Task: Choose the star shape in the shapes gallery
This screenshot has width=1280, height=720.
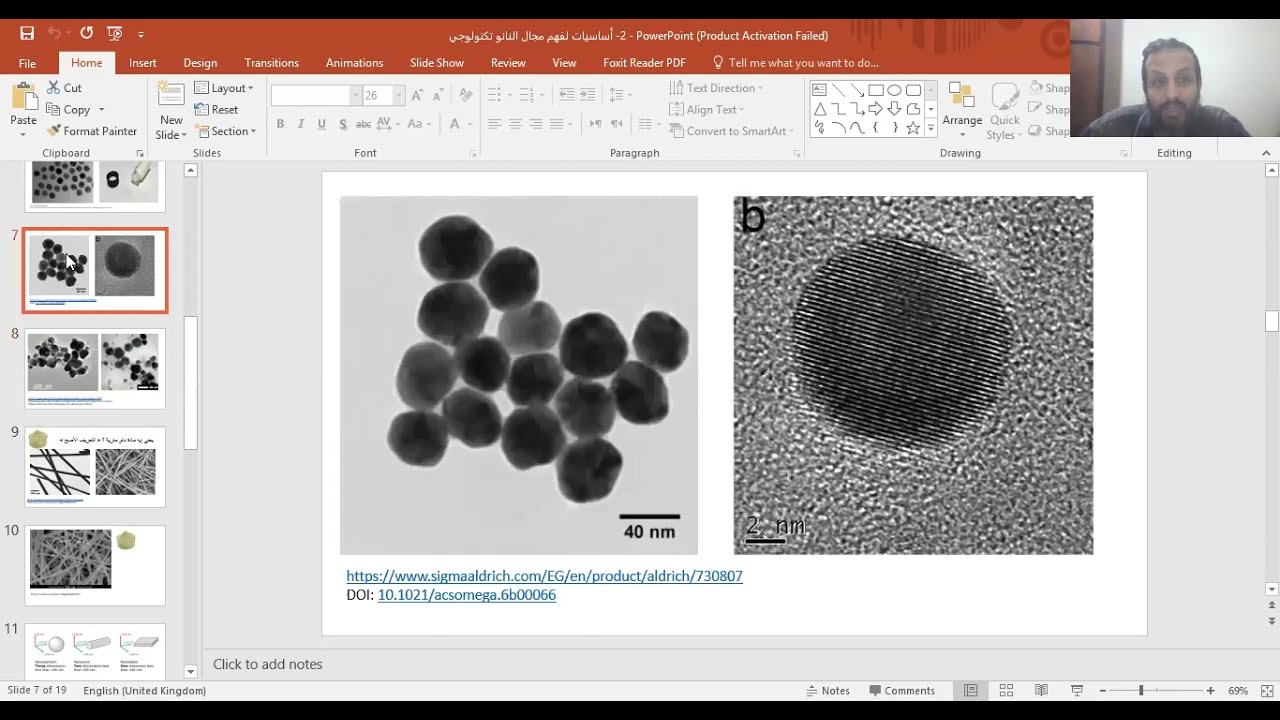Action: tap(912, 128)
